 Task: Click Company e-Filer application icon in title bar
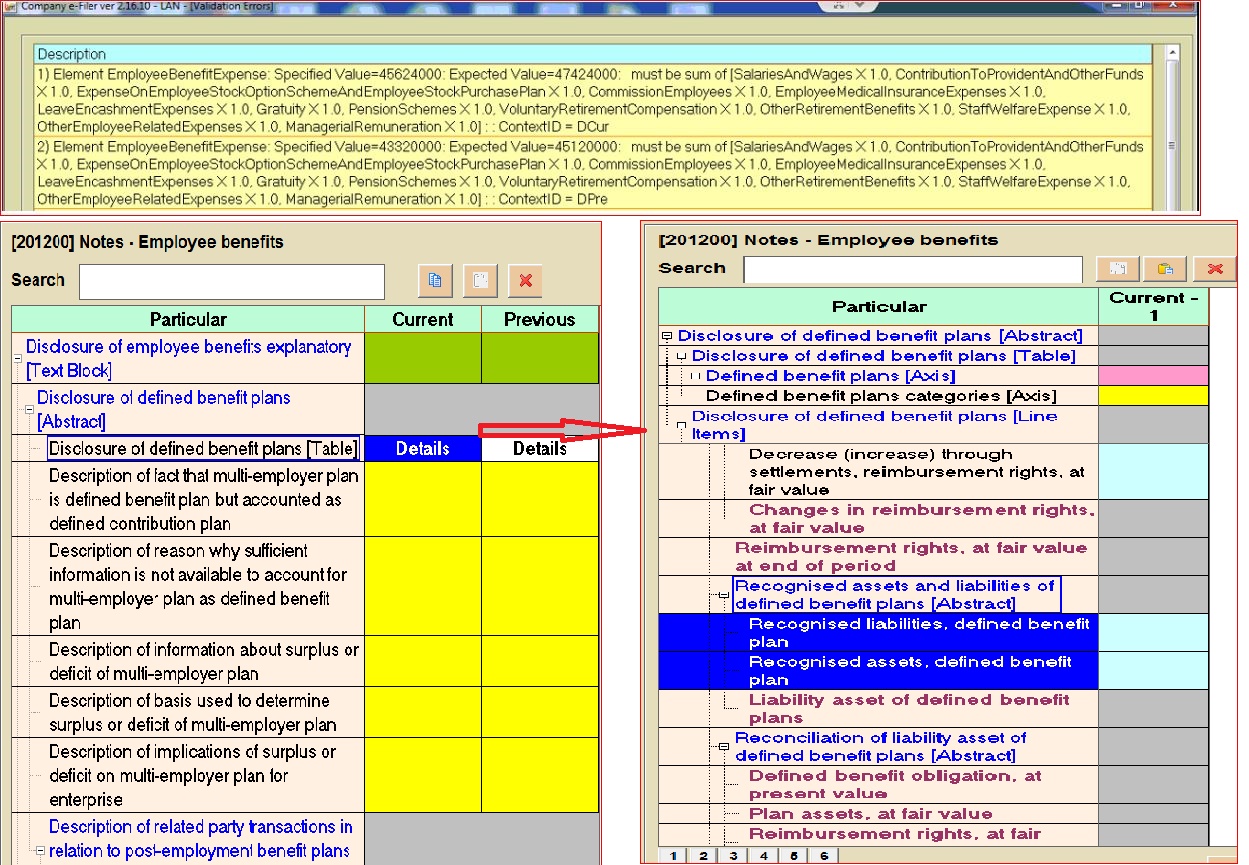[9, 4]
